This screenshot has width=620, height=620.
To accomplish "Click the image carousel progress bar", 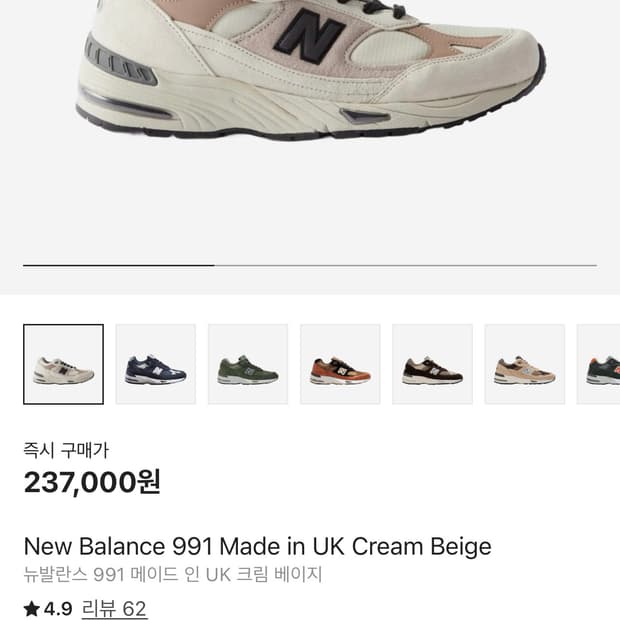I will tap(310, 266).
